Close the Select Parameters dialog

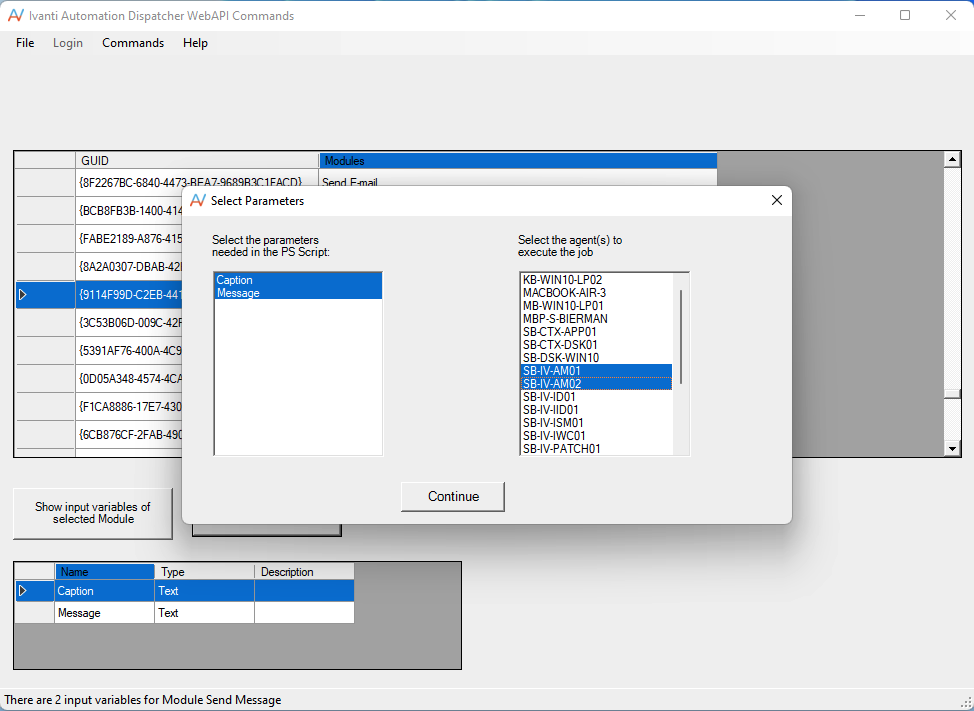(776, 200)
